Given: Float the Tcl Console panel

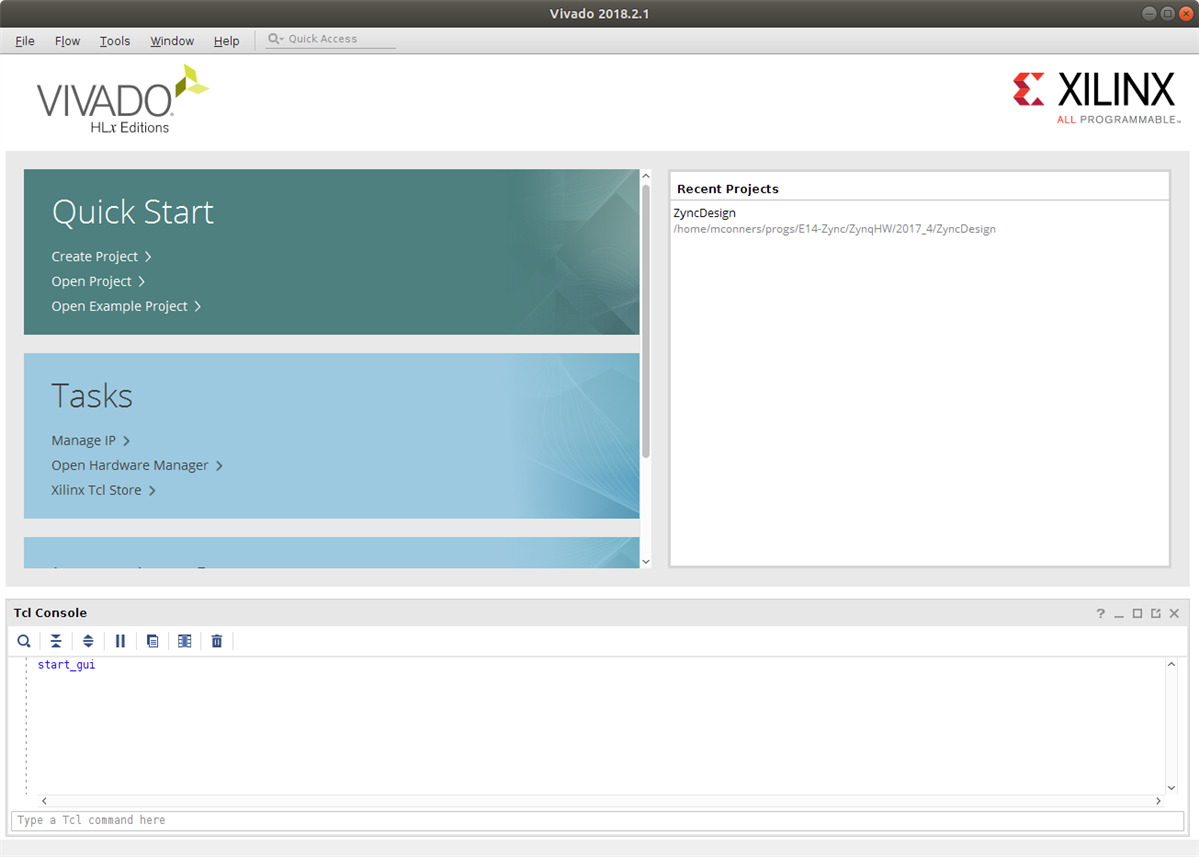Looking at the screenshot, I should [x=1155, y=613].
